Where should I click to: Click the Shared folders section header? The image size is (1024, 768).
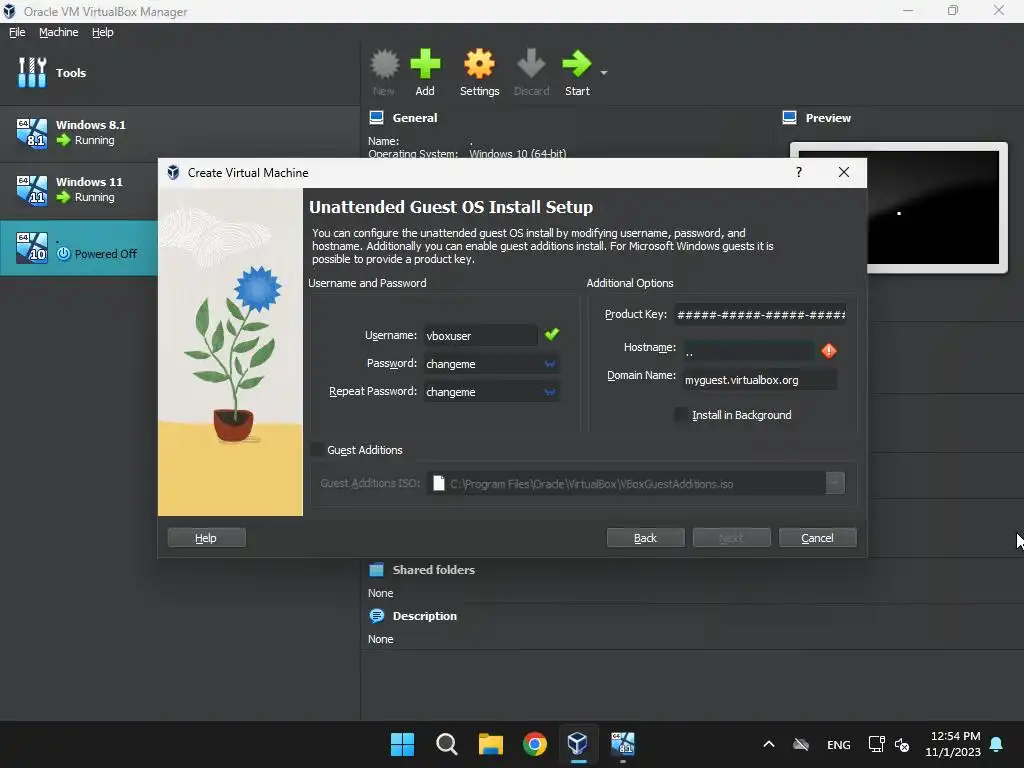coord(434,570)
